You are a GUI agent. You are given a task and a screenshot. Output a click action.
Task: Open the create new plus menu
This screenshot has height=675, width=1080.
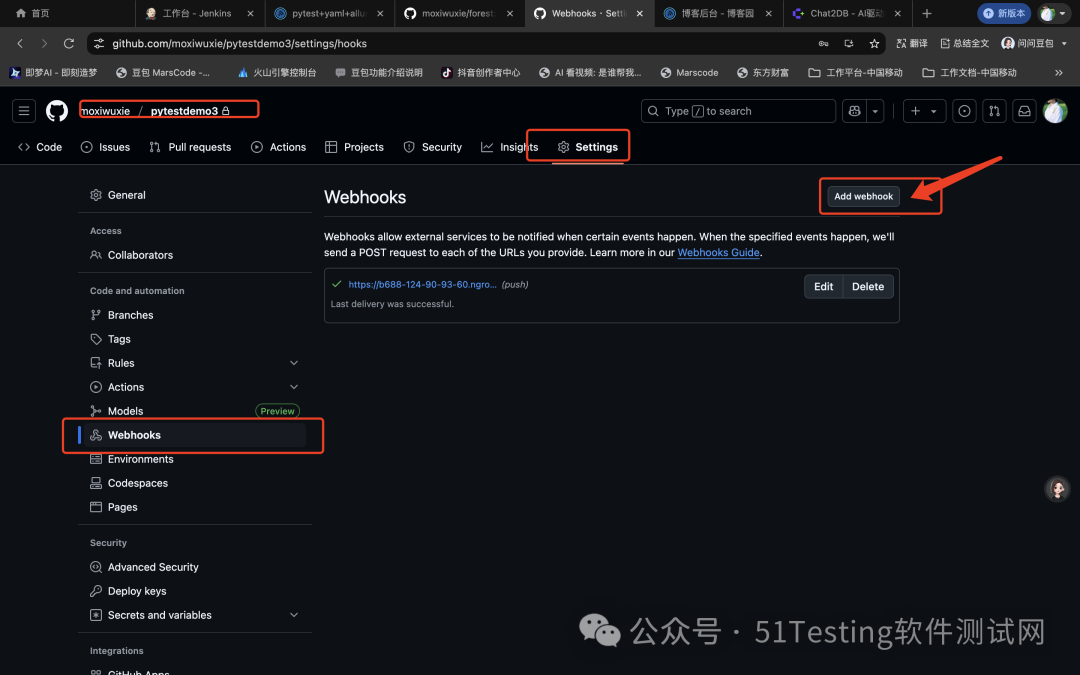pos(924,111)
